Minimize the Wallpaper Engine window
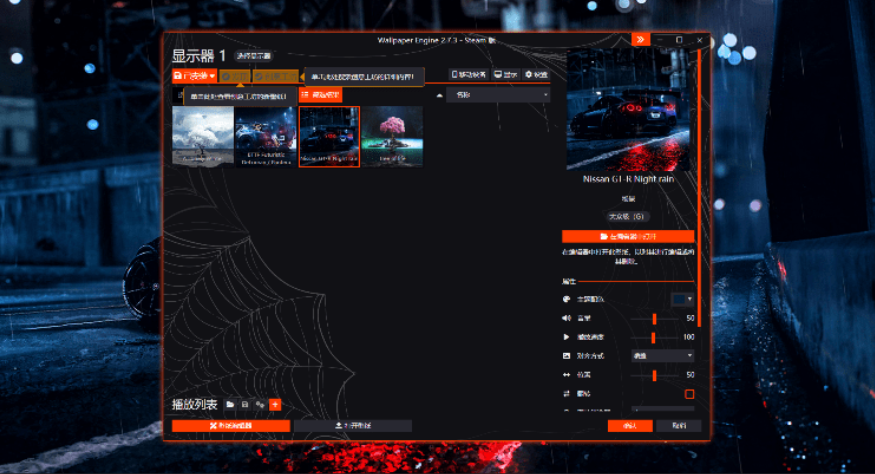Viewport: 875px width, 474px height. (660, 40)
